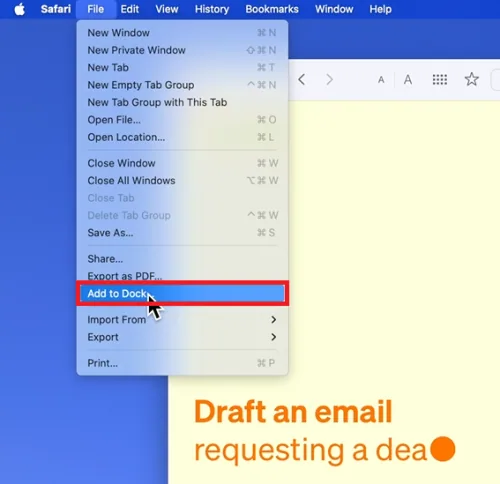Bookmark page with the star icon
This screenshot has height=484, width=500.
pos(471,79)
